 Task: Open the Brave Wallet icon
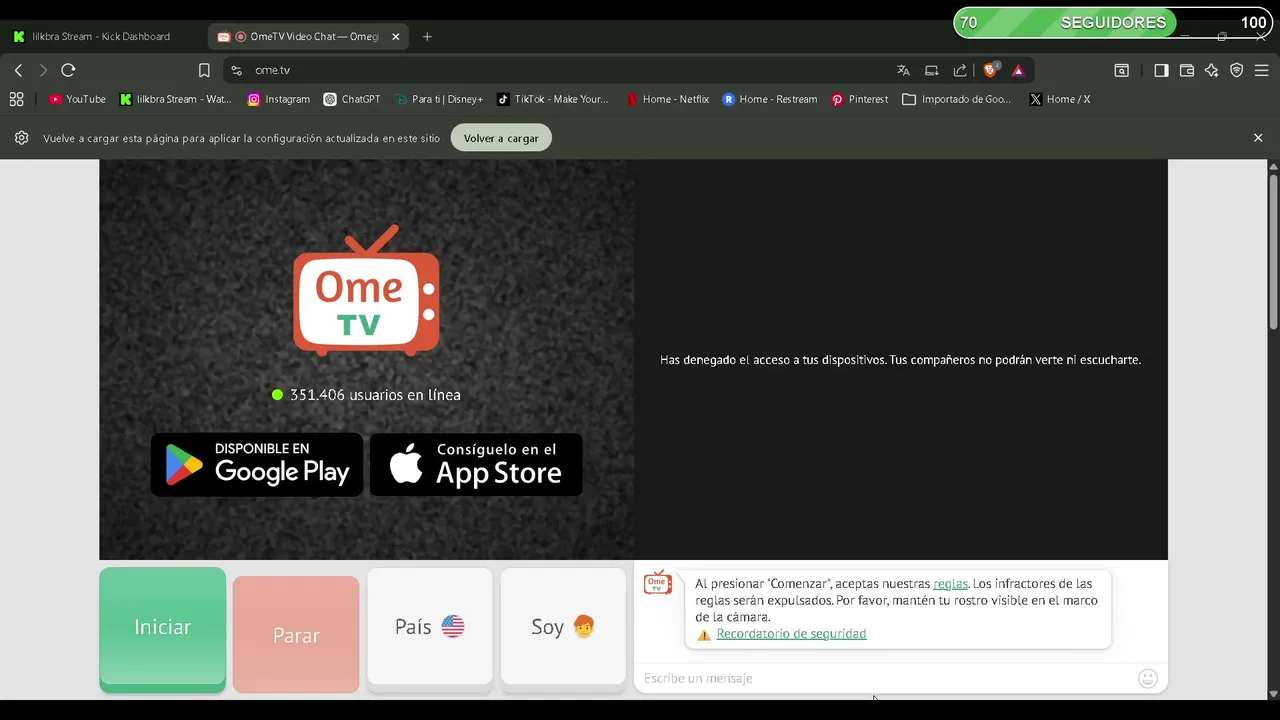click(1187, 70)
